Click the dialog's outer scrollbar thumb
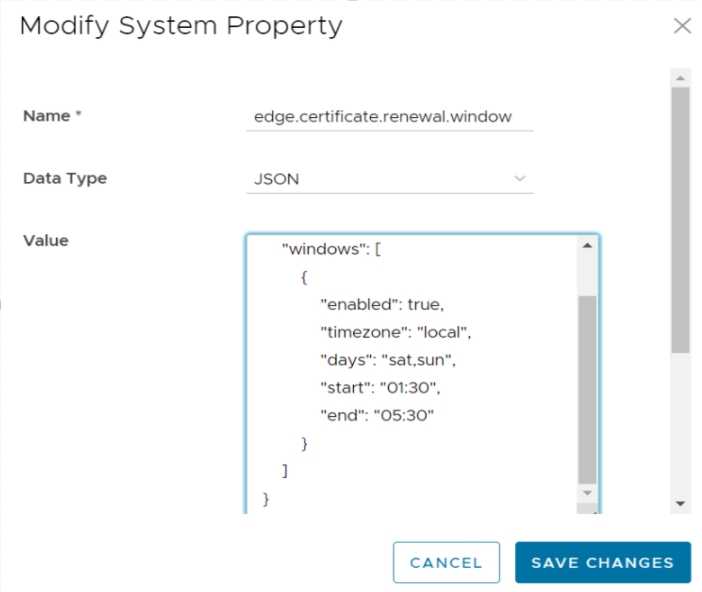Image resolution: width=702 pixels, height=592 pixels. coord(680,220)
